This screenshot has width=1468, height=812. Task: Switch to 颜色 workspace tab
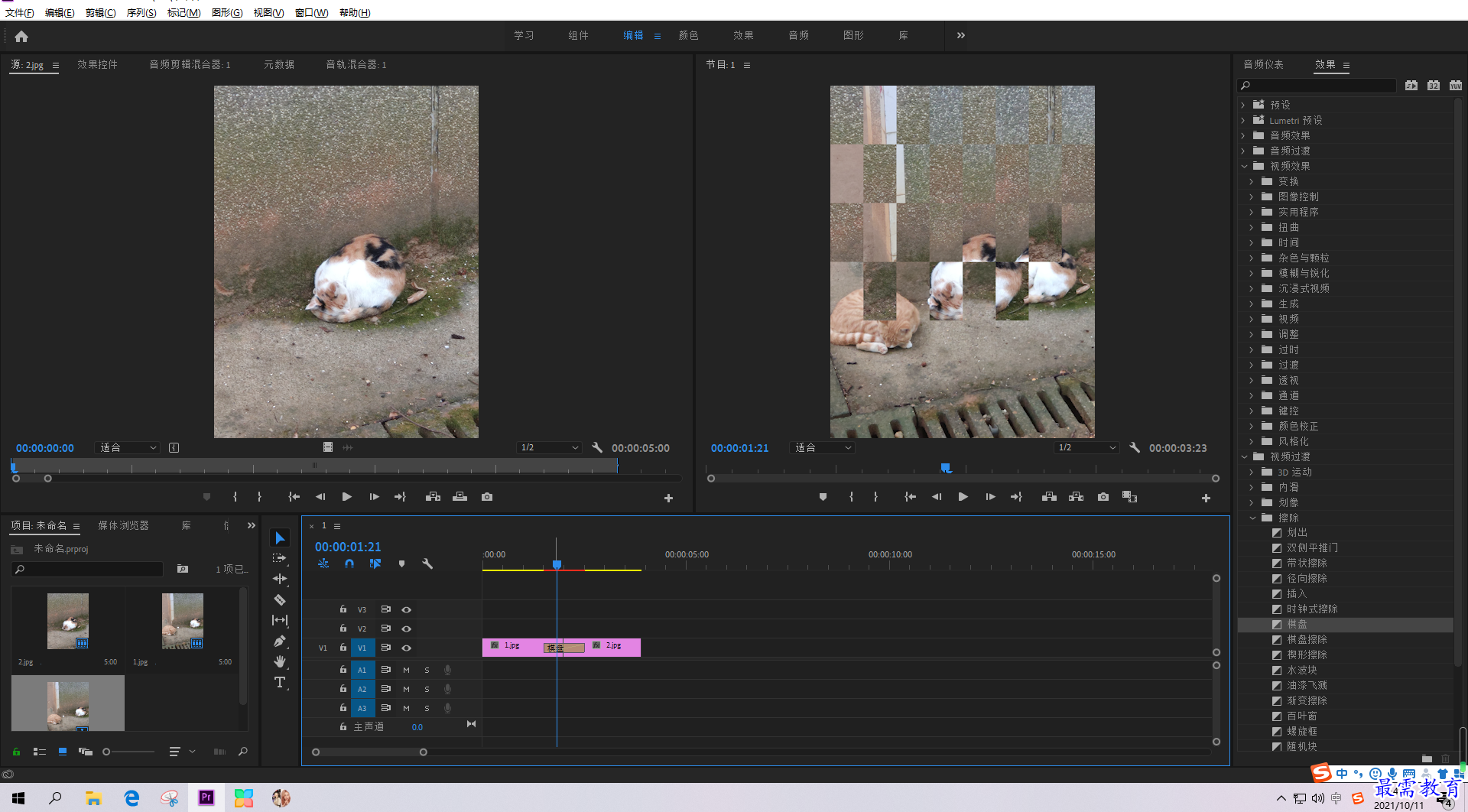click(x=689, y=35)
